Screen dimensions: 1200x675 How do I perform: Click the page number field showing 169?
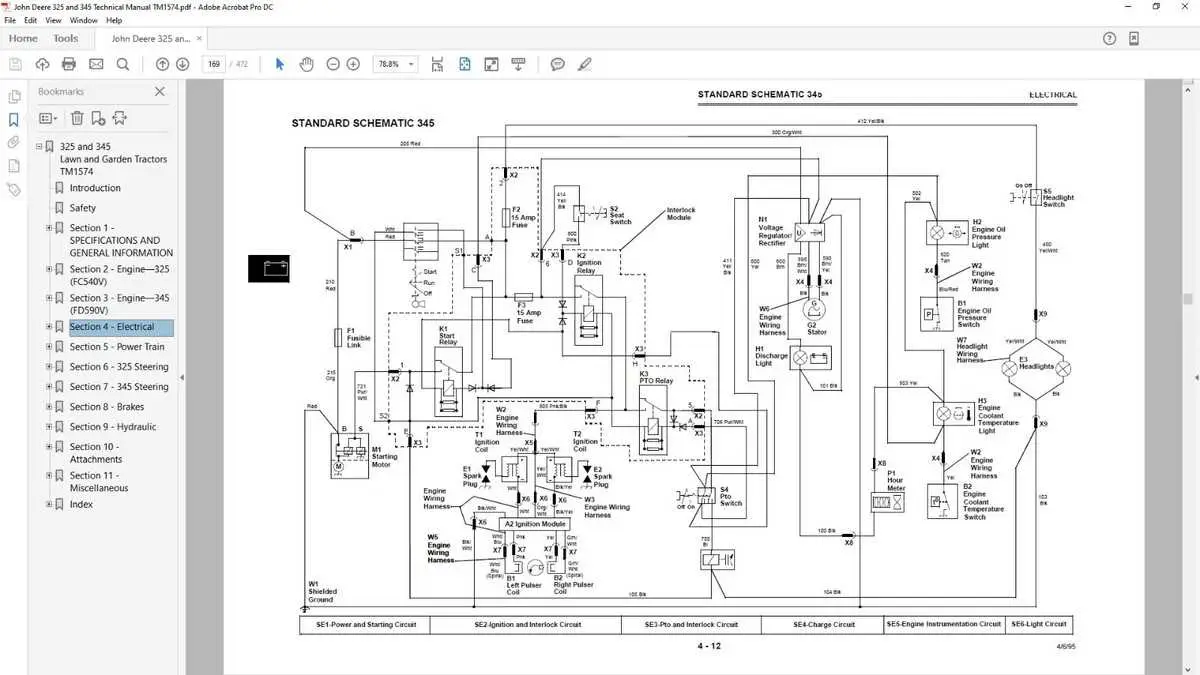click(x=213, y=64)
